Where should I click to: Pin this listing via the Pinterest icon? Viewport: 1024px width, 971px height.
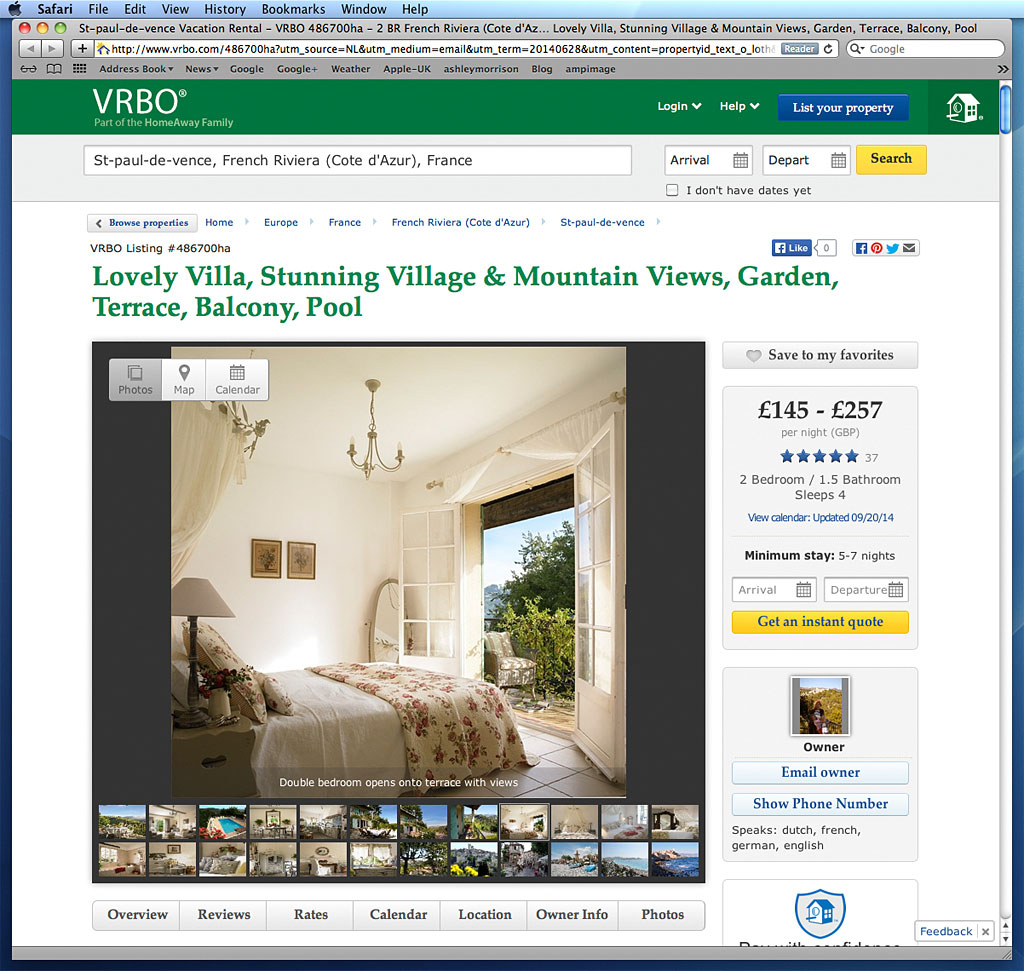(x=875, y=248)
